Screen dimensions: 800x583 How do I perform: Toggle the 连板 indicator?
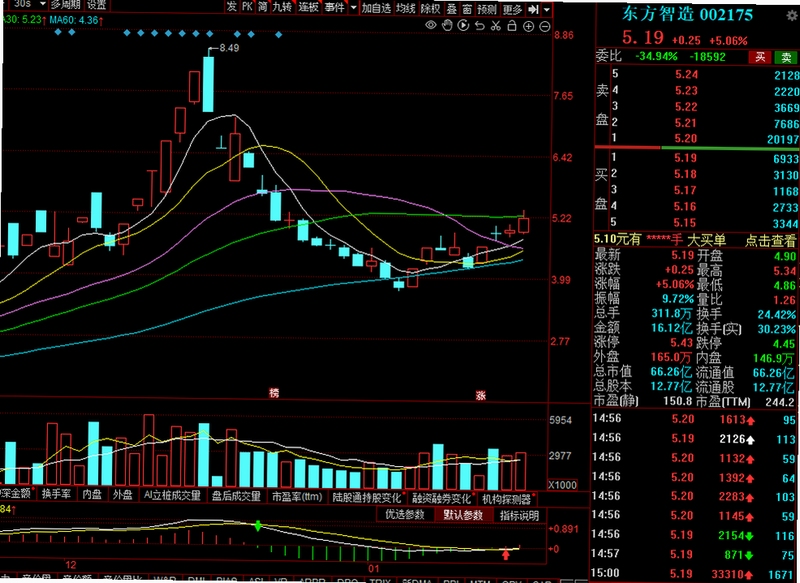(x=308, y=7)
